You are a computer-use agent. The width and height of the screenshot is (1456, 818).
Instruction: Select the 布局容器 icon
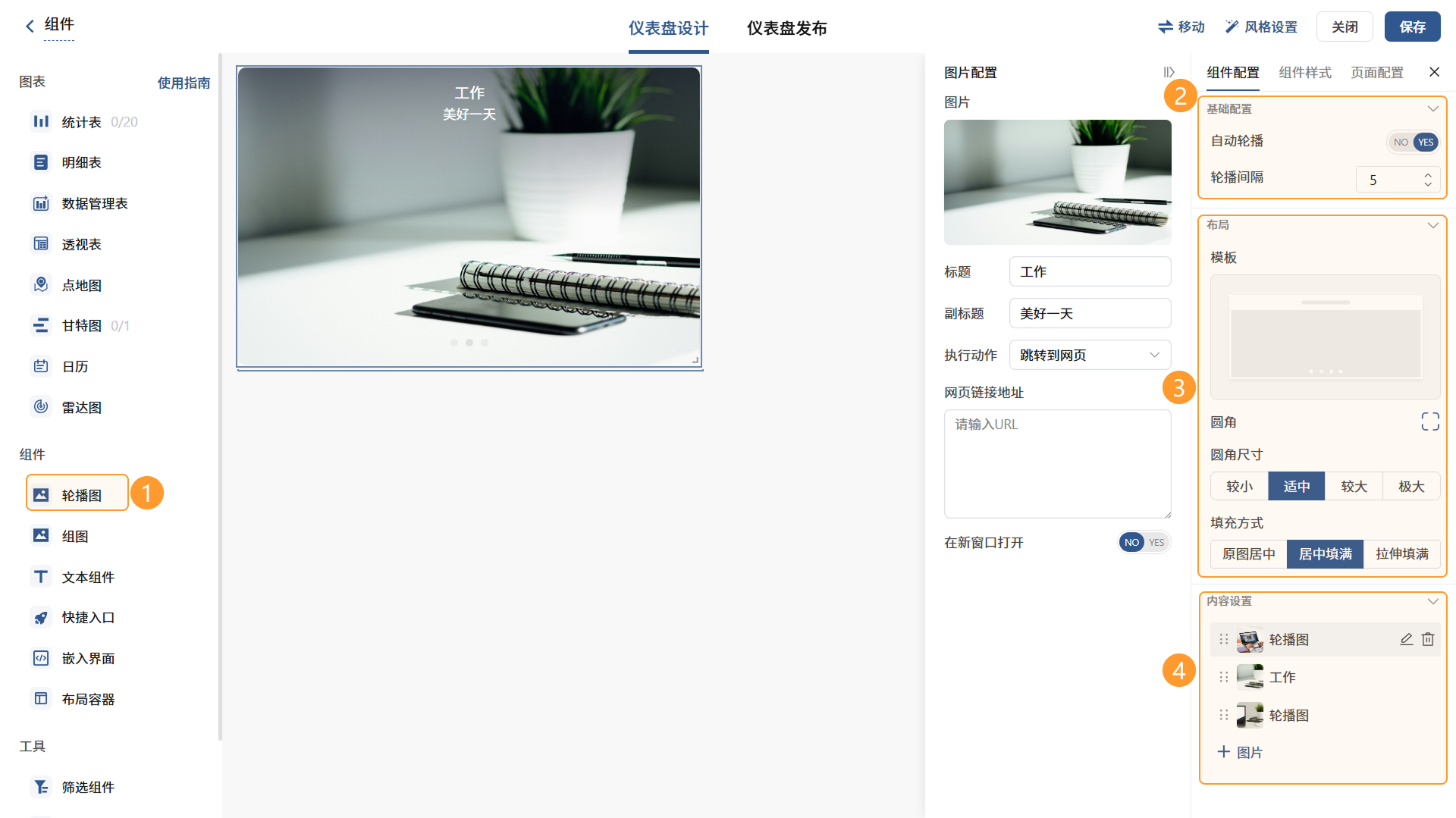click(x=41, y=698)
